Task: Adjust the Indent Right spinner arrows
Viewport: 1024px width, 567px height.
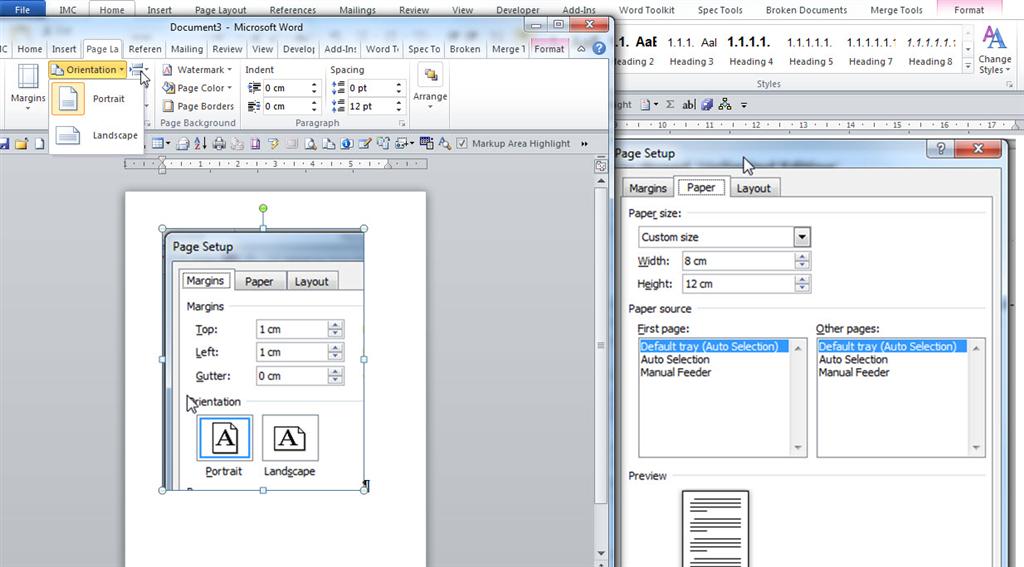Action: coord(314,106)
